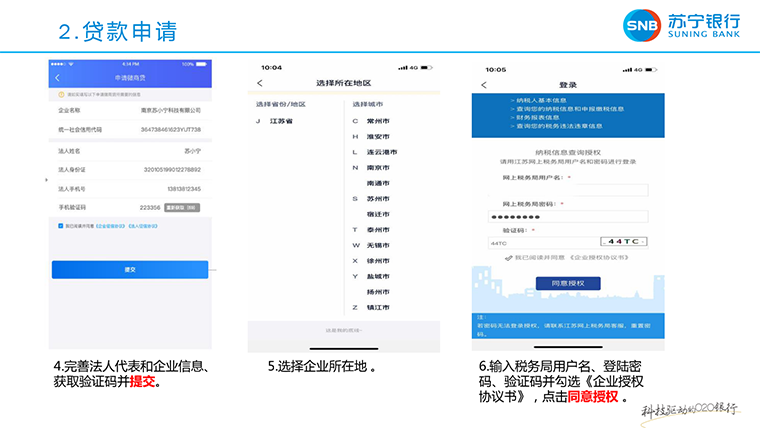760x428 pixels.
Task: Select 连云港市 in city list
Action: point(382,152)
